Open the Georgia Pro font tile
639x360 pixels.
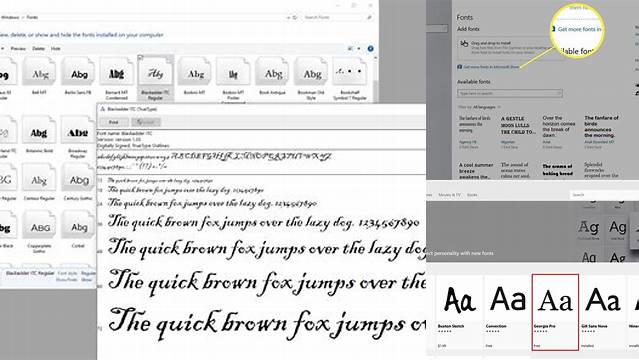point(555,312)
